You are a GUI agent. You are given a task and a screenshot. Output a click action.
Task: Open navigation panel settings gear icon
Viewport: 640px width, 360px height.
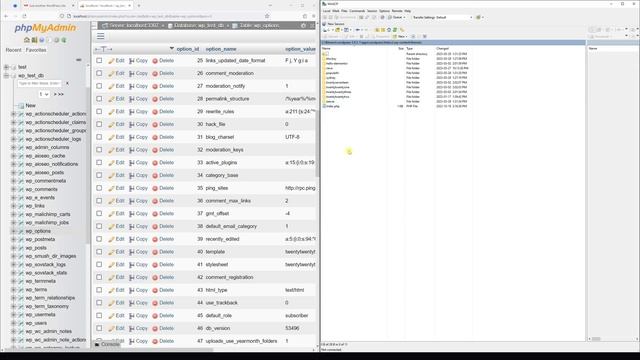click(56, 40)
